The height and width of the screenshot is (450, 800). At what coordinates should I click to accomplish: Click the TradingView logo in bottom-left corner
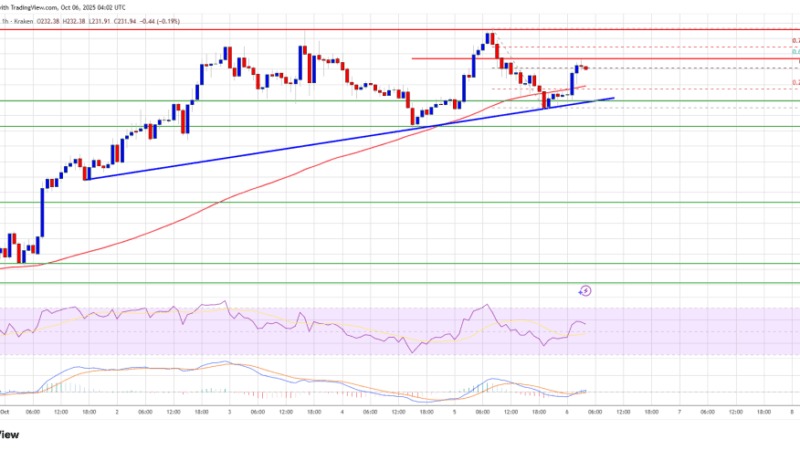8,435
